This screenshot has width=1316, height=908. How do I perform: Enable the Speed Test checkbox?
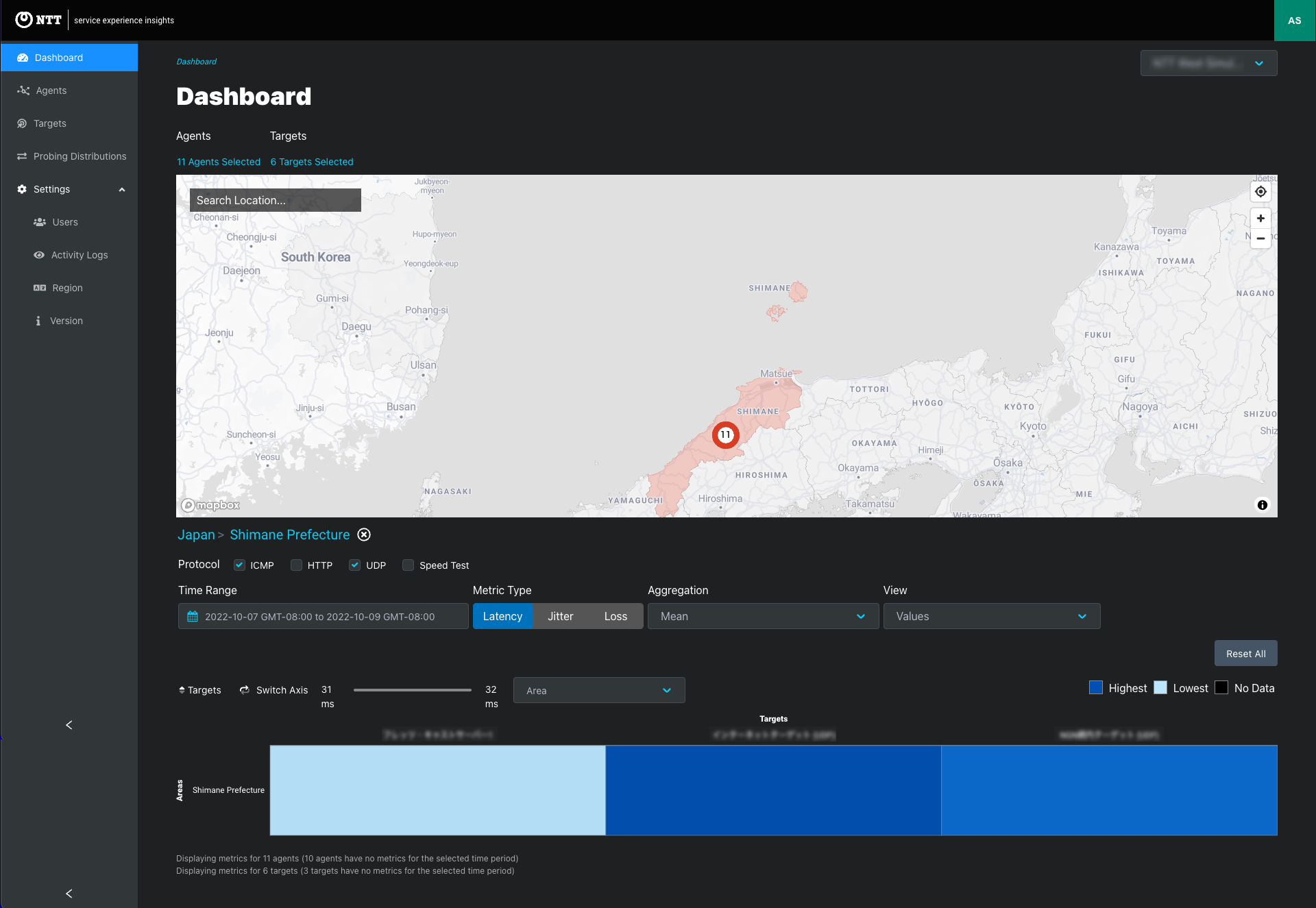409,565
